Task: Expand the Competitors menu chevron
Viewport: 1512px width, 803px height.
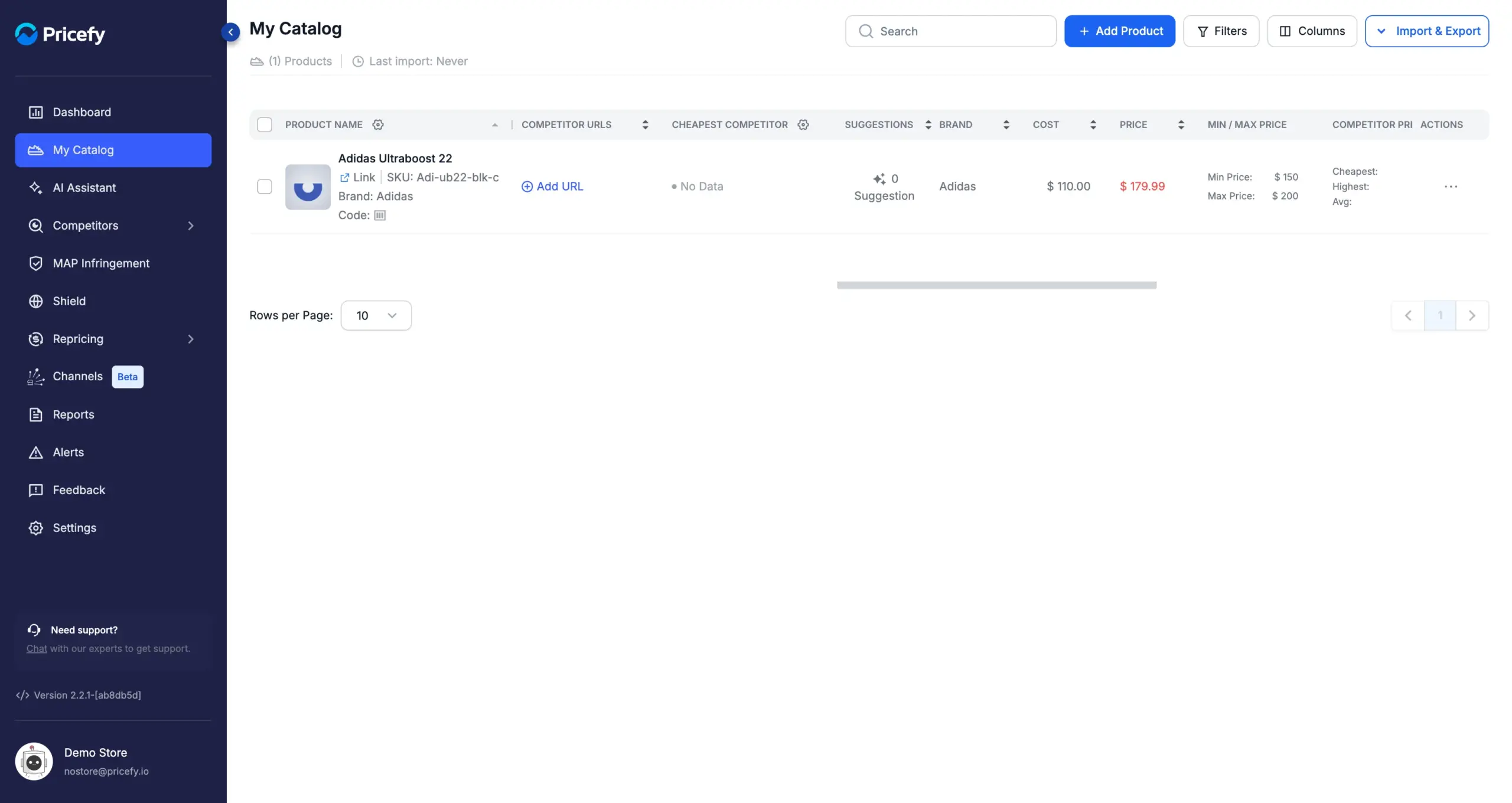Action: coord(191,226)
